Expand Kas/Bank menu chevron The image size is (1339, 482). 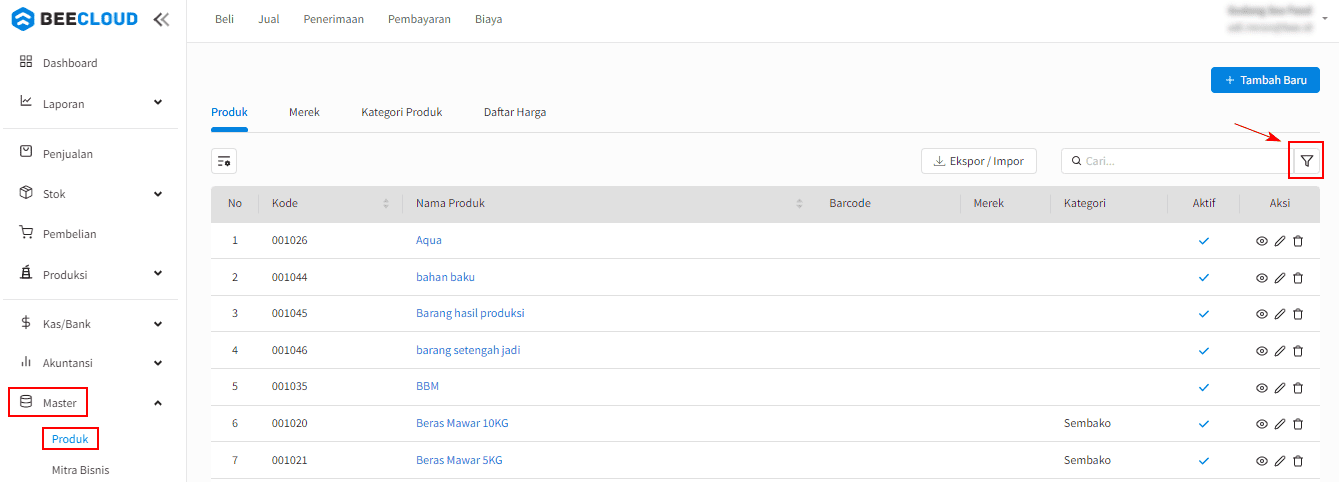(x=158, y=324)
